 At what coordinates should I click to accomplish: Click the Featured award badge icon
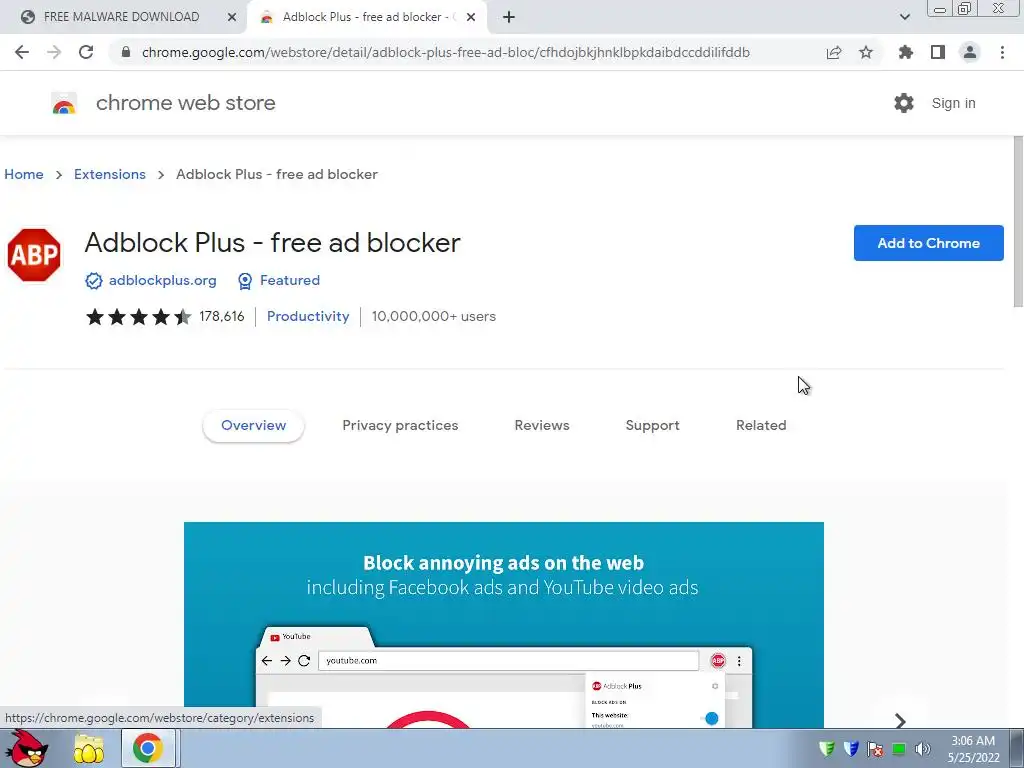[245, 281]
